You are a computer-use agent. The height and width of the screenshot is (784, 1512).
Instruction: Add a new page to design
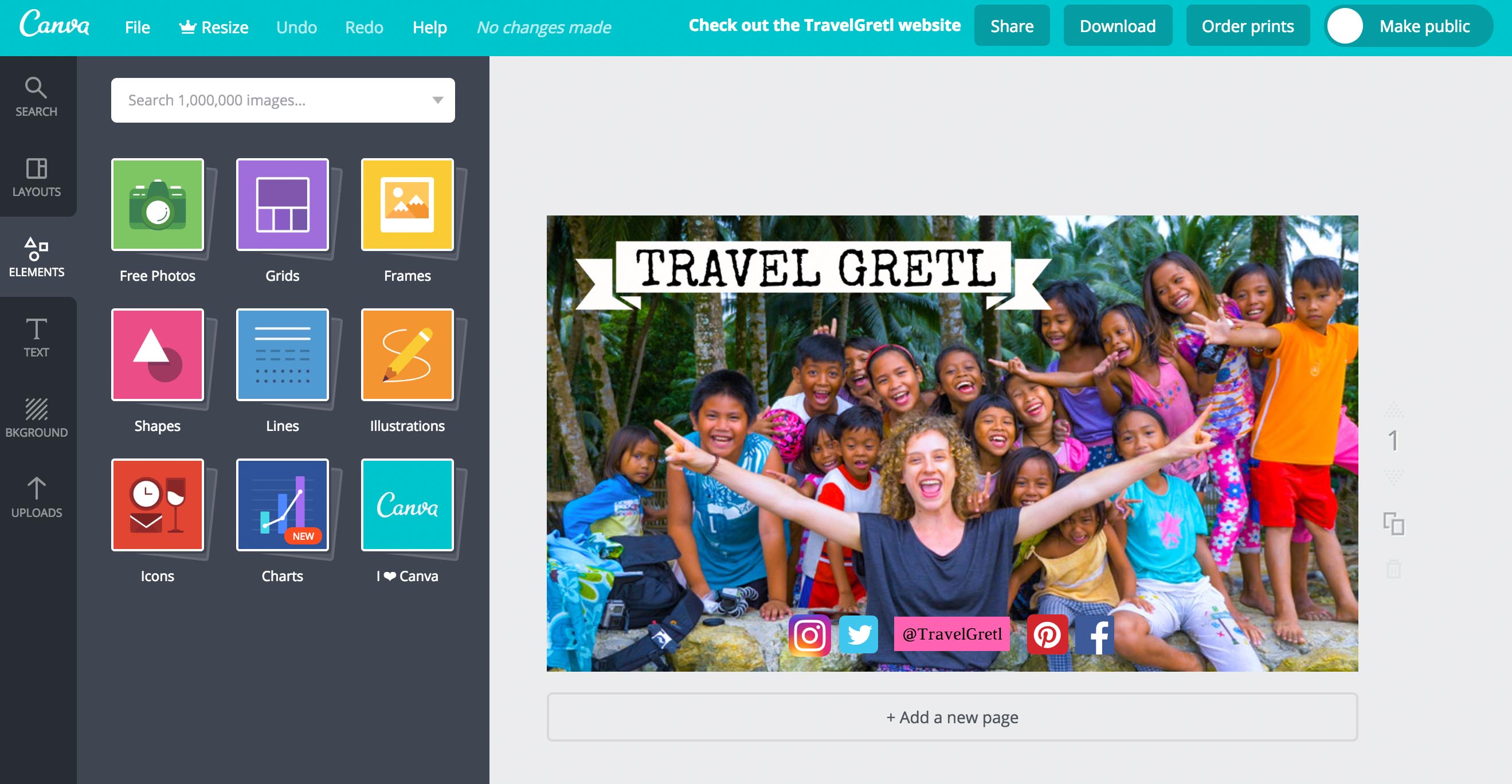click(952, 717)
